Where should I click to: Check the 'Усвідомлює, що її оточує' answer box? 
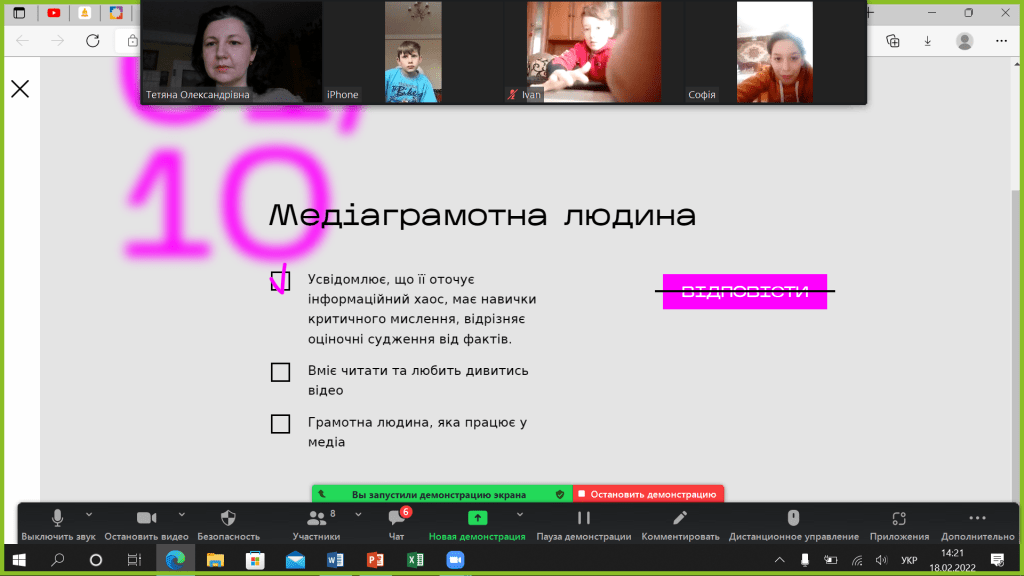[280, 281]
